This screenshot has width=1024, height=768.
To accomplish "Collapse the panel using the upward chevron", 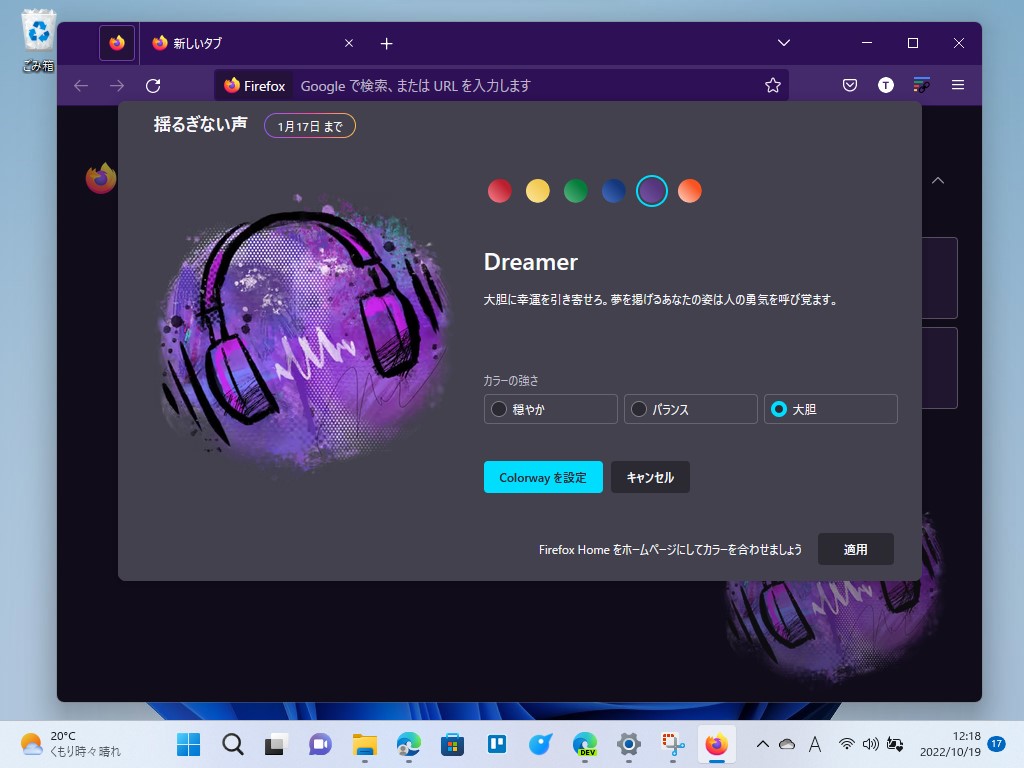I will [937, 181].
